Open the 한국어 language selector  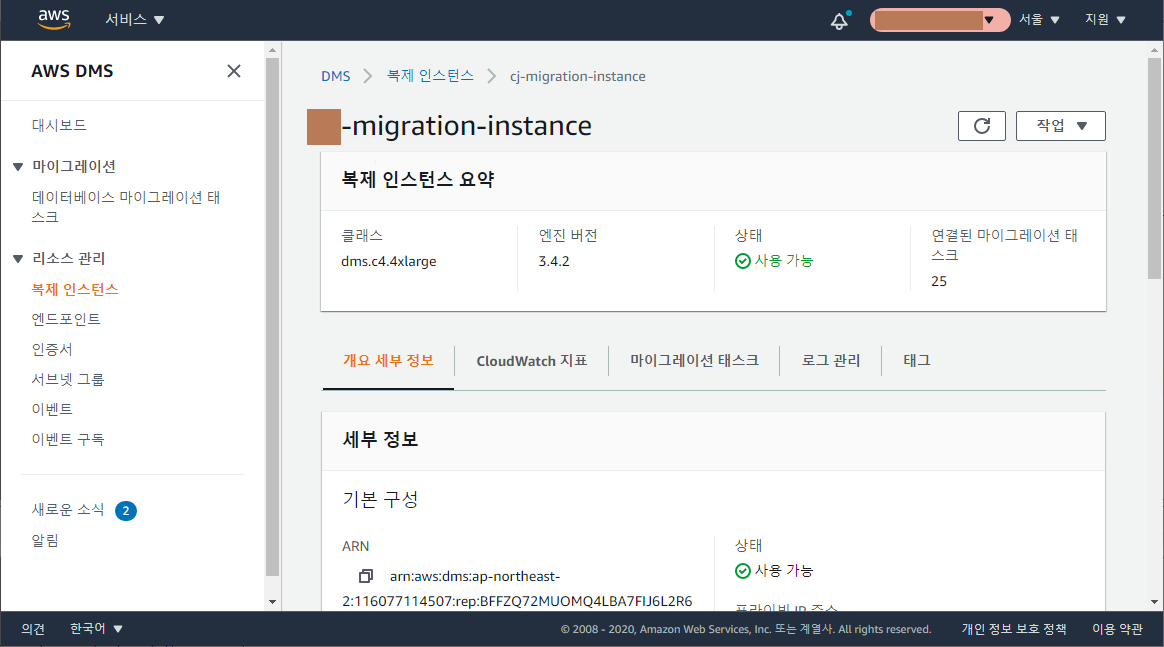tap(96, 629)
